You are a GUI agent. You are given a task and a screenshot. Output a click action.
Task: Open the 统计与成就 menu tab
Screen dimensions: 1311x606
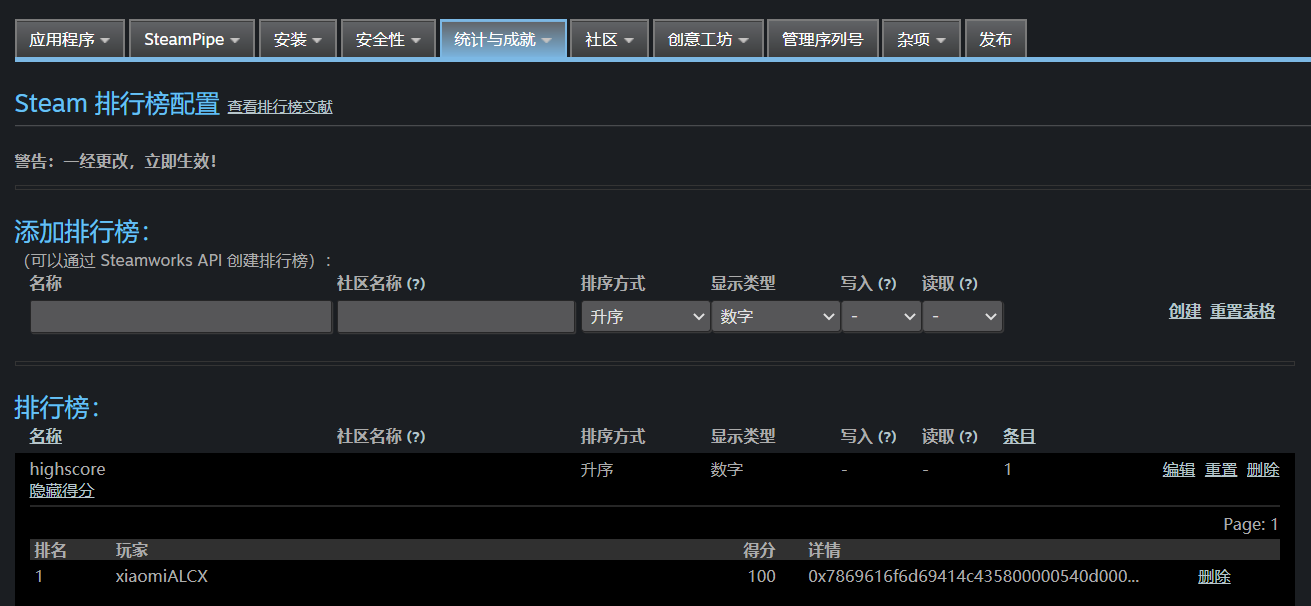tap(503, 40)
